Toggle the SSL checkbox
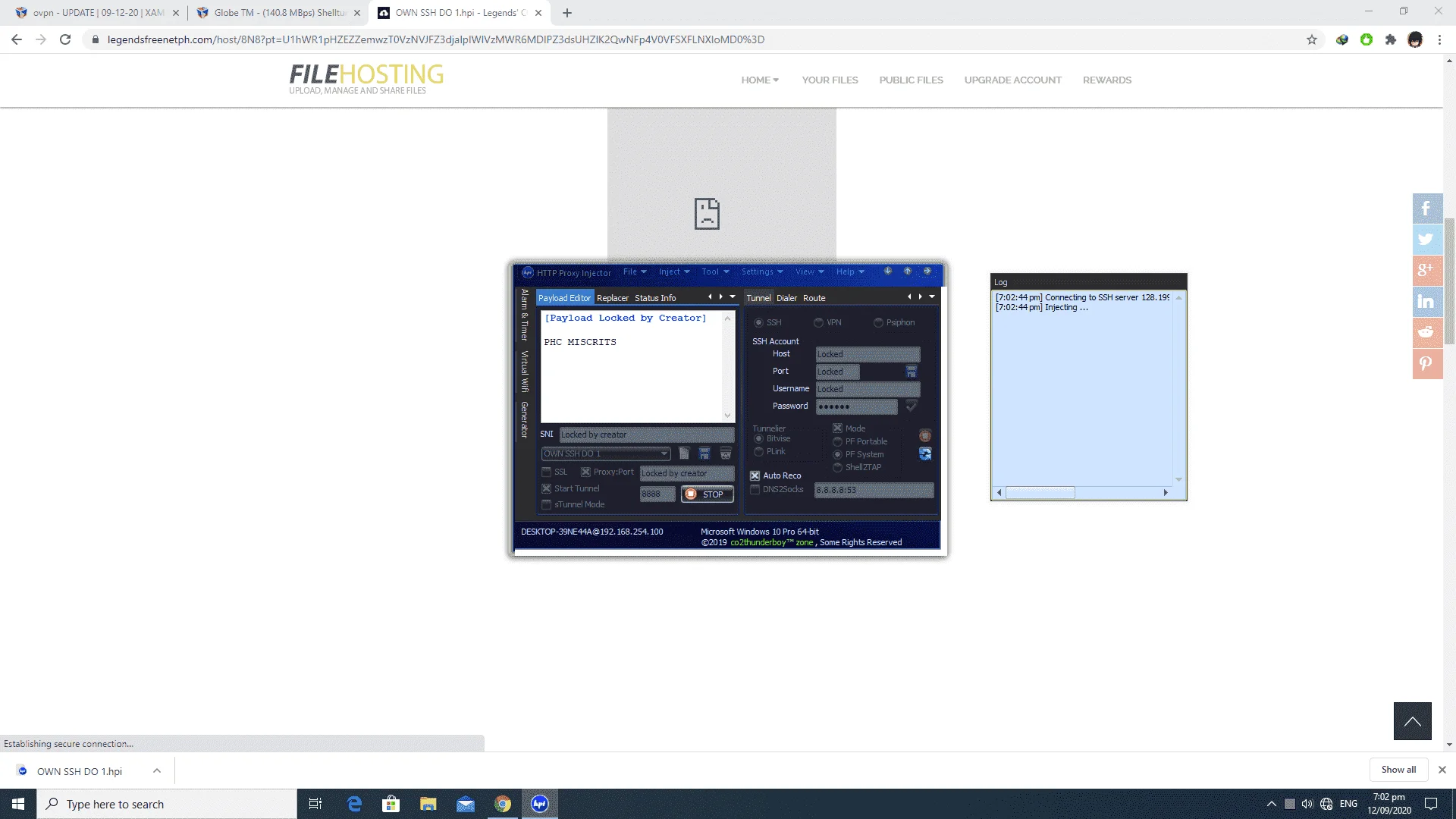The width and height of the screenshot is (1456, 819). point(546,472)
